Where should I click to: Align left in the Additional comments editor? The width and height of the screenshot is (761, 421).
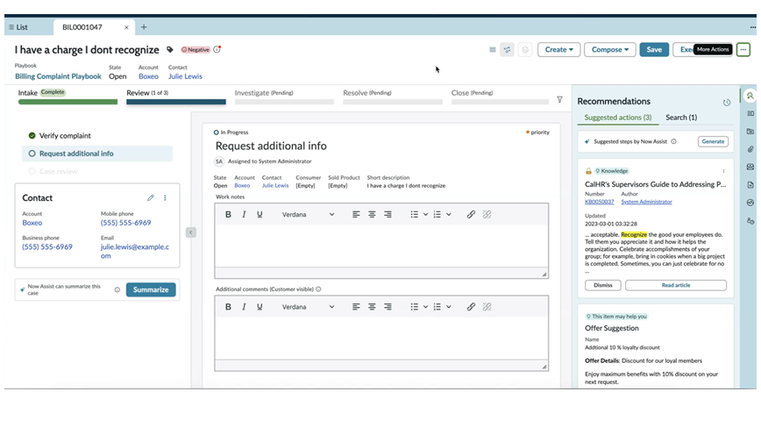click(x=356, y=307)
